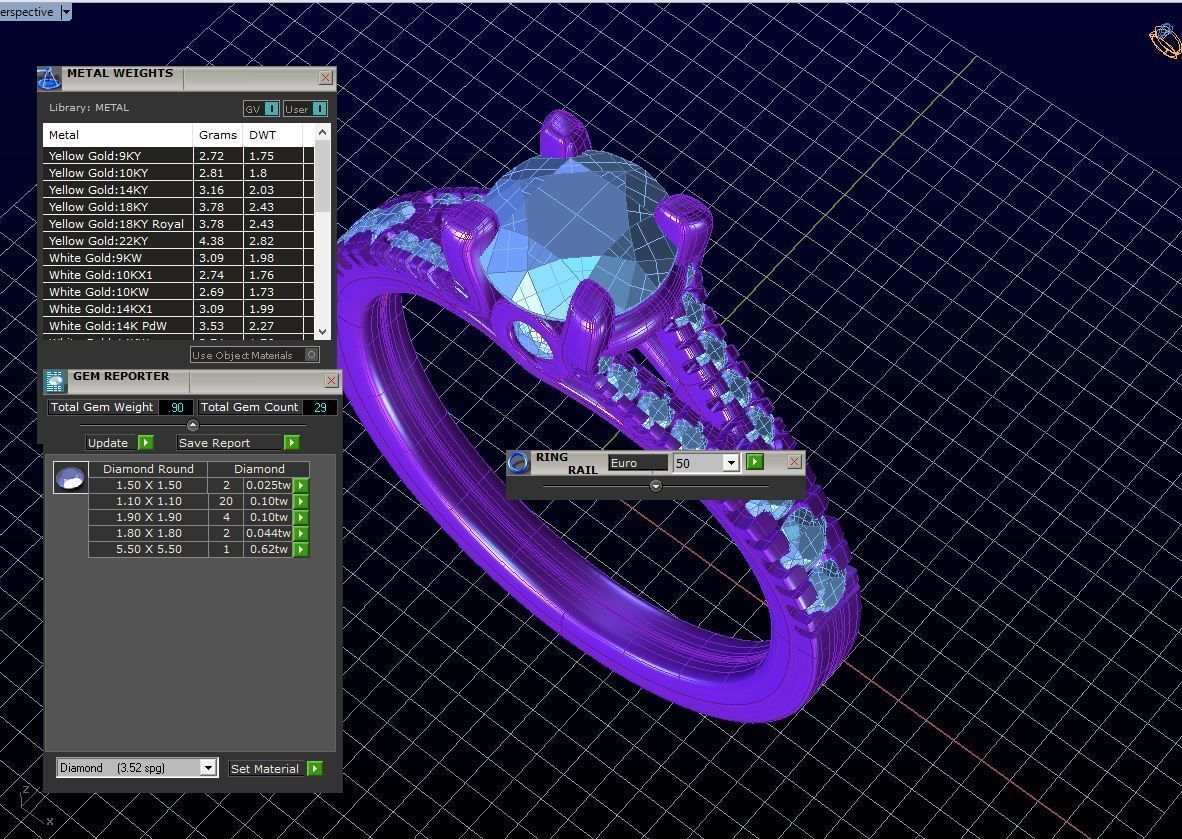Click the Save Report button
This screenshot has height=839, width=1182.
230,442
